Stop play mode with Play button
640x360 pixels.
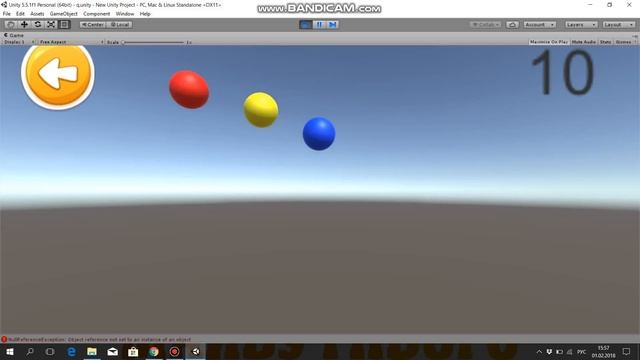pyautogui.click(x=306, y=24)
